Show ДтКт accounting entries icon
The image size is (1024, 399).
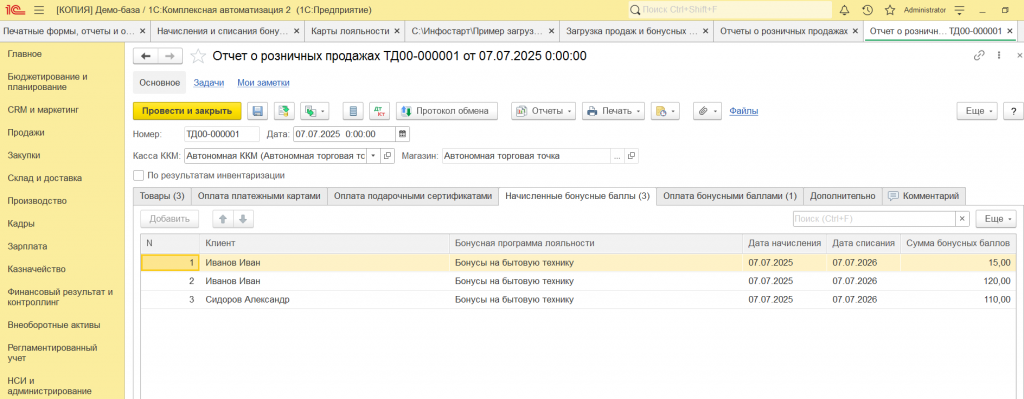[380, 111]
